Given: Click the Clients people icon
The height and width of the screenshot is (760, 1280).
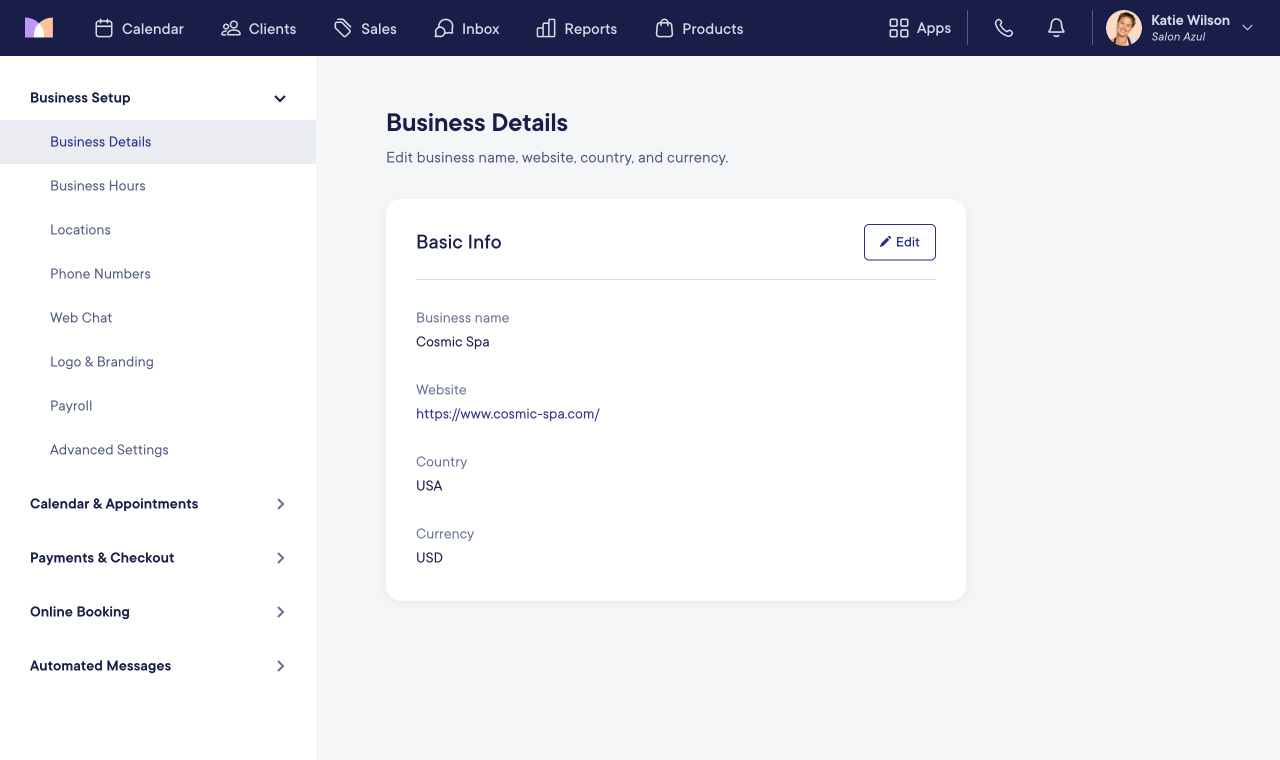Looking at the screenshot, I should click(x=231, y=28).
